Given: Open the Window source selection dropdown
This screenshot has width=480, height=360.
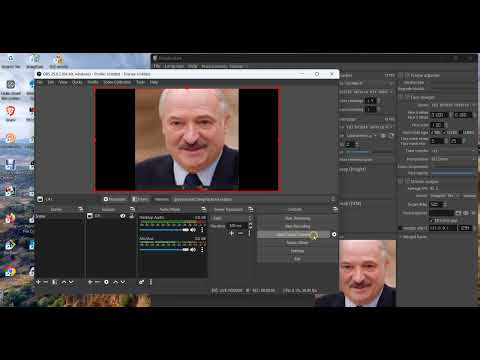Looking at the screenshot, I should (x=252, y=199).
